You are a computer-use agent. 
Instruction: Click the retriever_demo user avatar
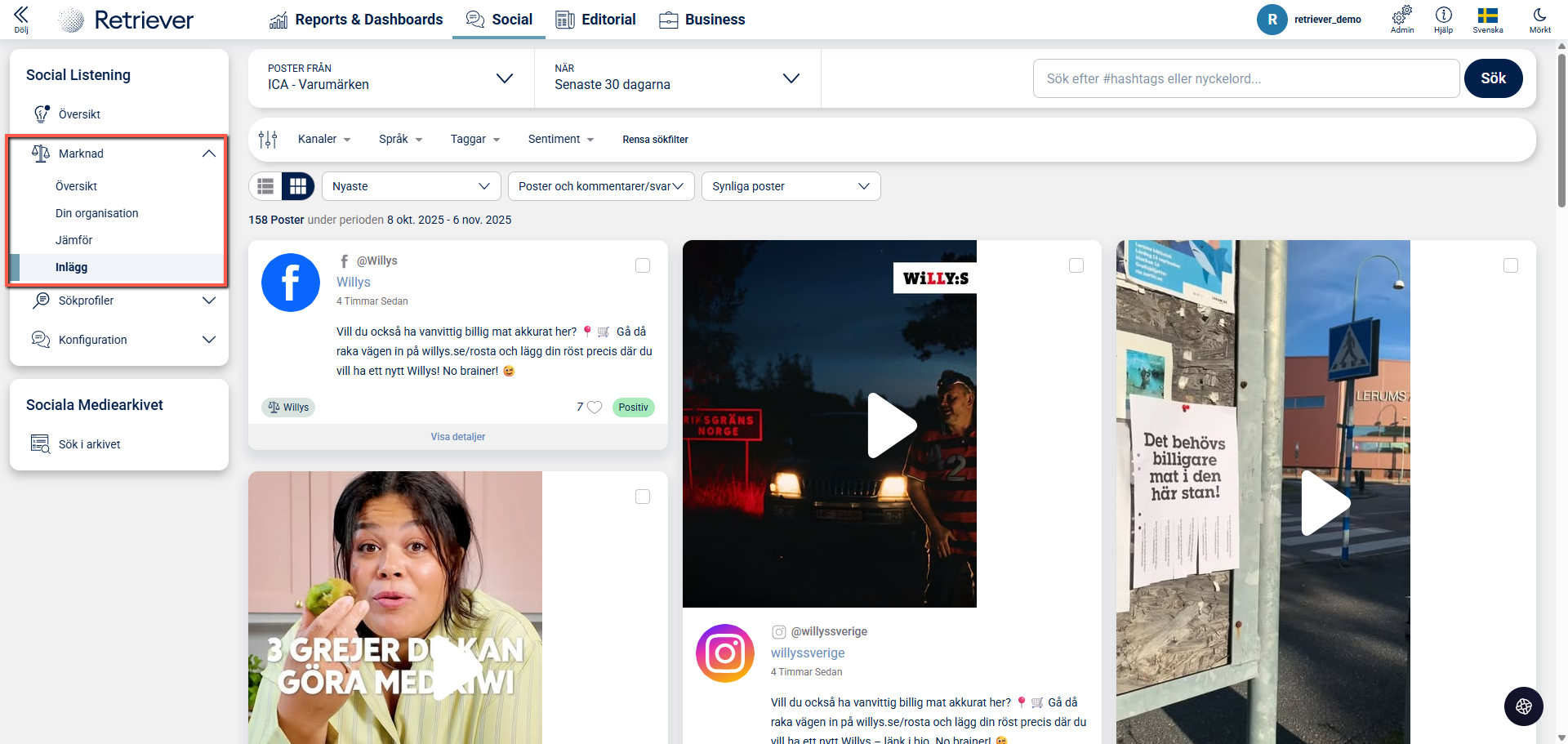pos(1272,20)
